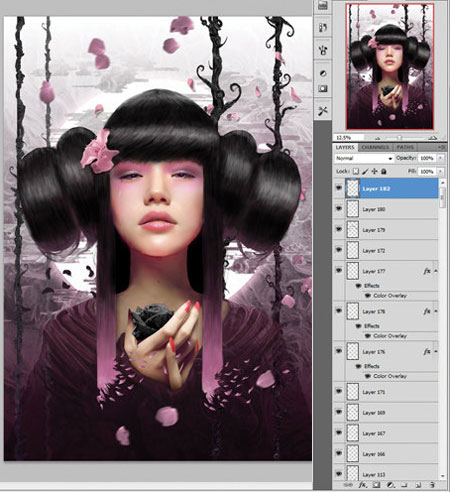Toggle Color Overlay eye under Layer 177
450x492 pixels.
(x=368, y=296)
